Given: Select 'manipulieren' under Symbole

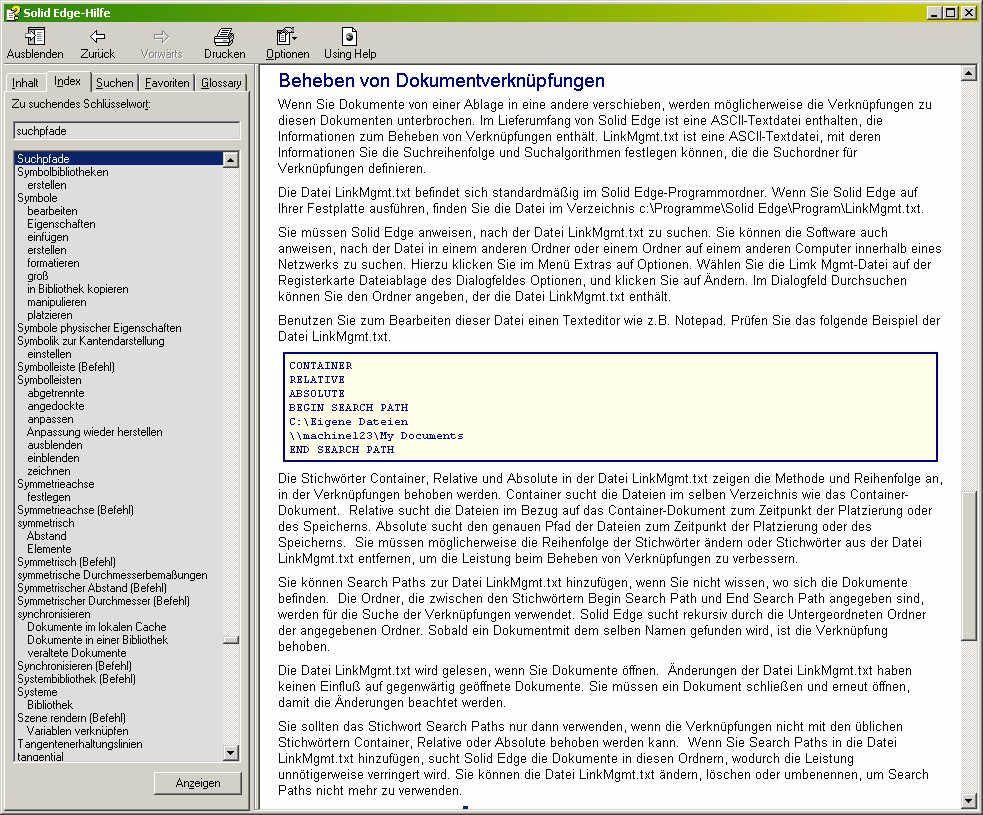Looking at the screenshot, I should pos(57,302).
